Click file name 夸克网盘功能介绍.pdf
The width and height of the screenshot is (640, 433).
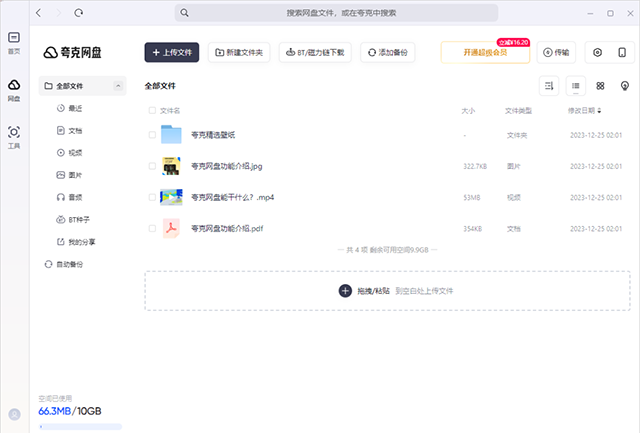tap(227, 229)
